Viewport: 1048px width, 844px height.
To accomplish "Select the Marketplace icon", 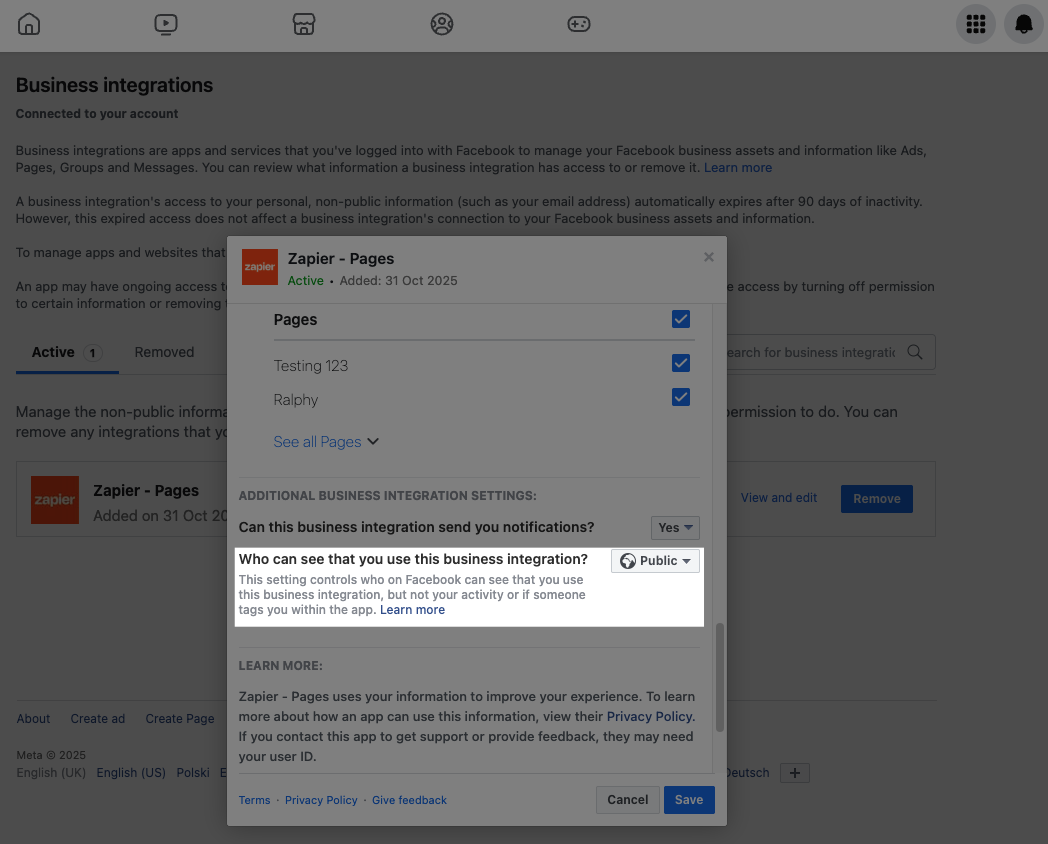I will point(304,24).
